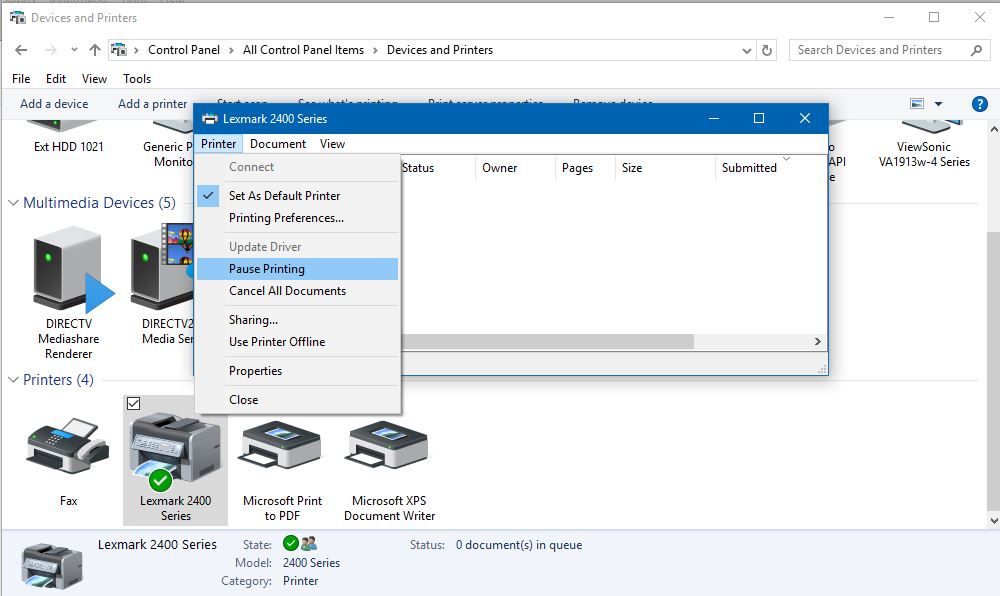Open Printing Preferences...
The image size is (1000, 596).
point(297,218)
